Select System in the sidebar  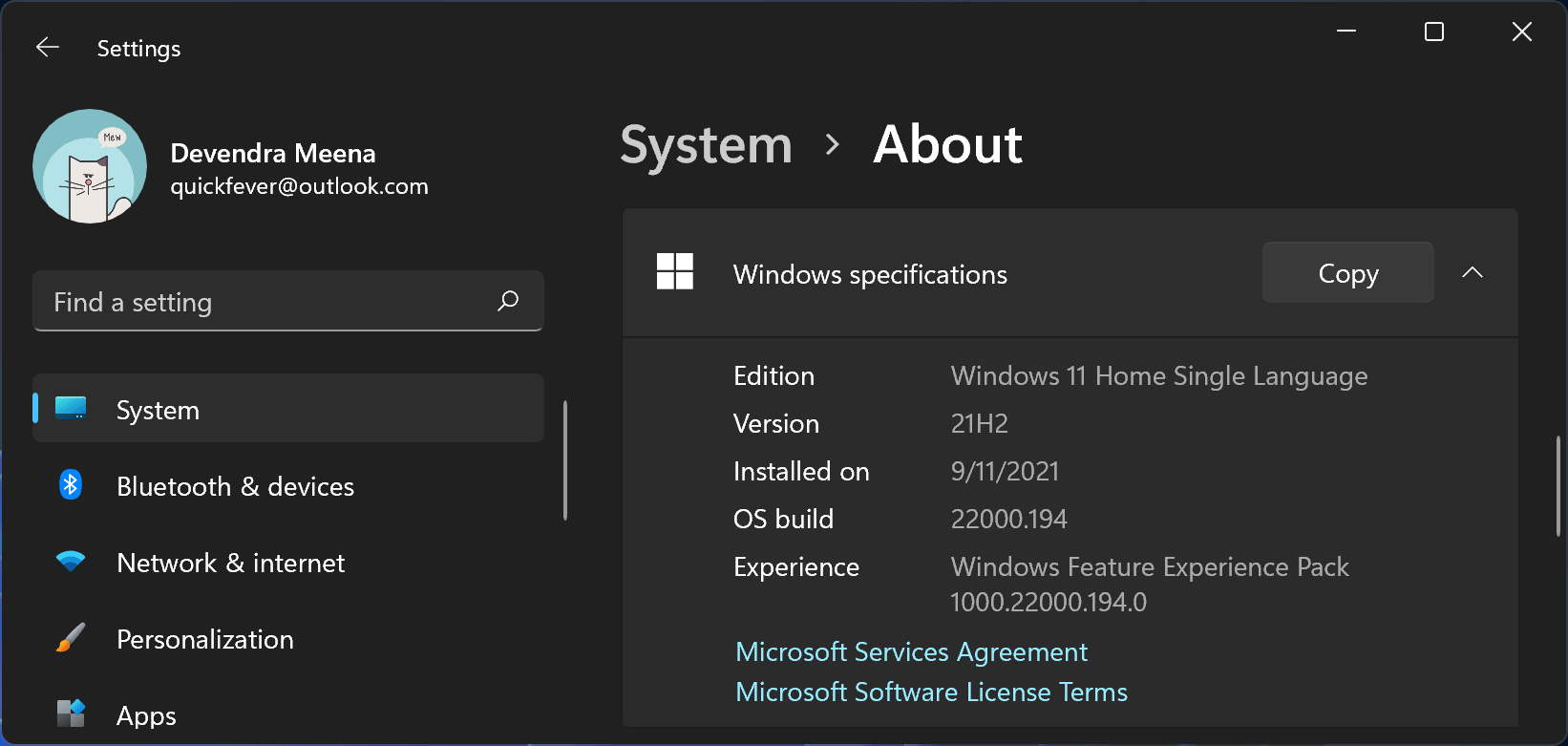(288, 409)
